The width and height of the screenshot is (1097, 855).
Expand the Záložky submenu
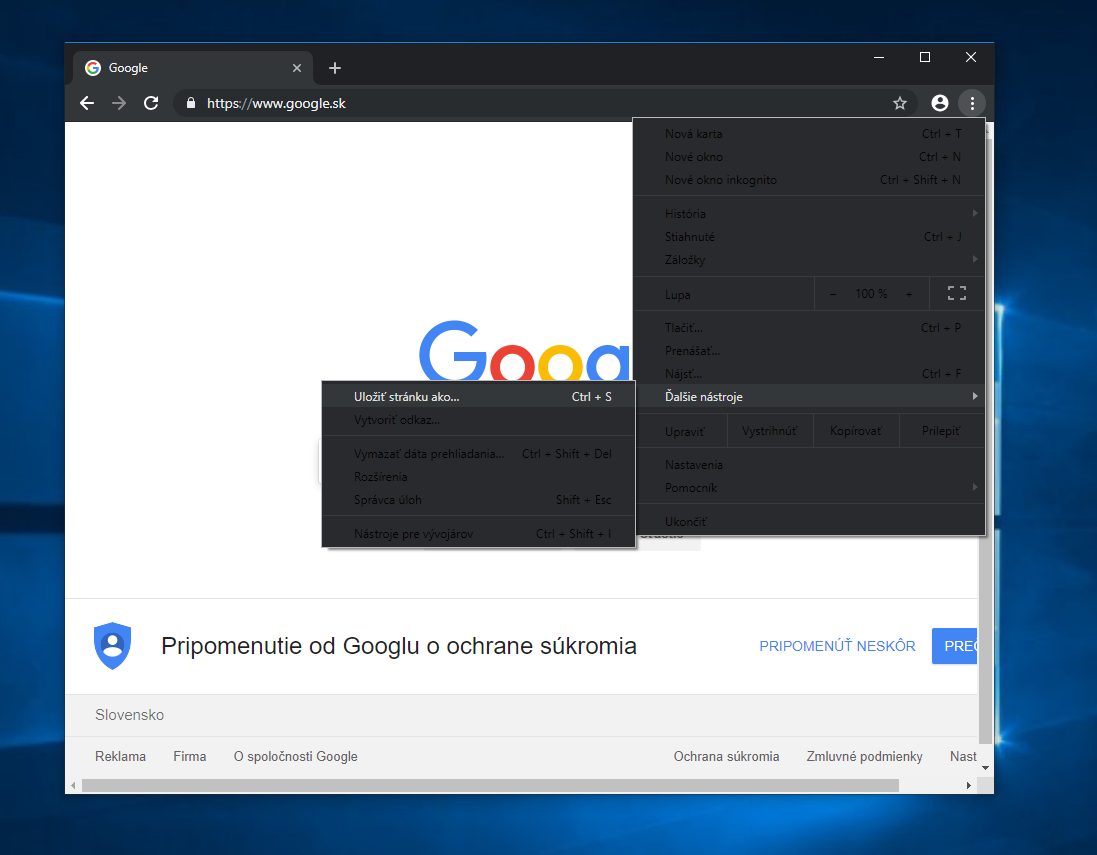[x=809, y=260]
